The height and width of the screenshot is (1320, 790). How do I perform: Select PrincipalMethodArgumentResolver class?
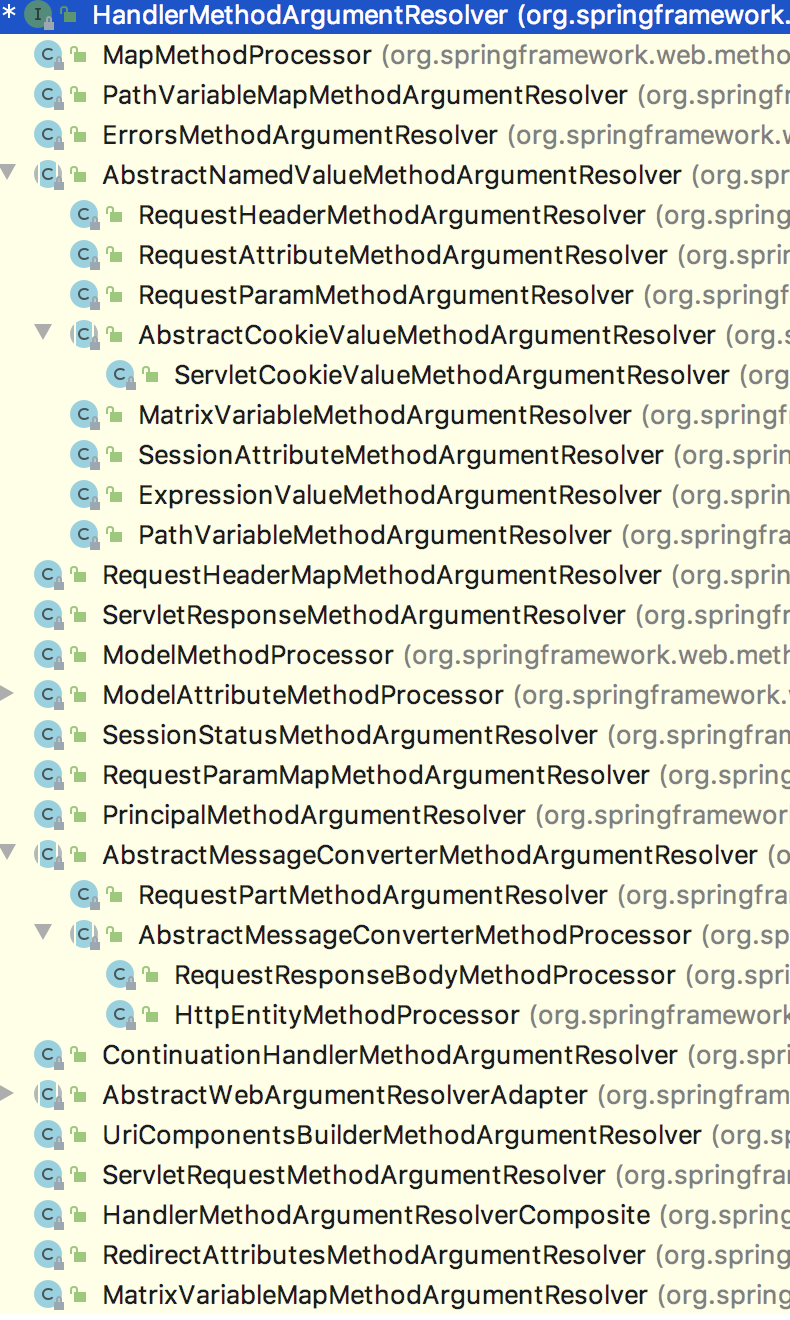(x=314, y=815)
